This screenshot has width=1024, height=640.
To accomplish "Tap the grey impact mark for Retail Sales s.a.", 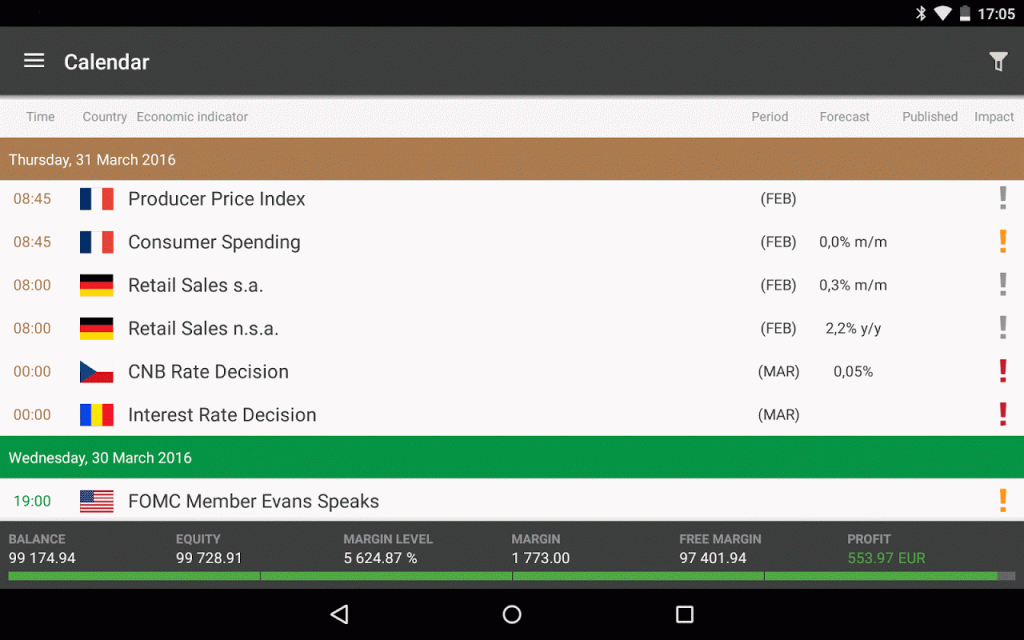I will pos(1003,284).
